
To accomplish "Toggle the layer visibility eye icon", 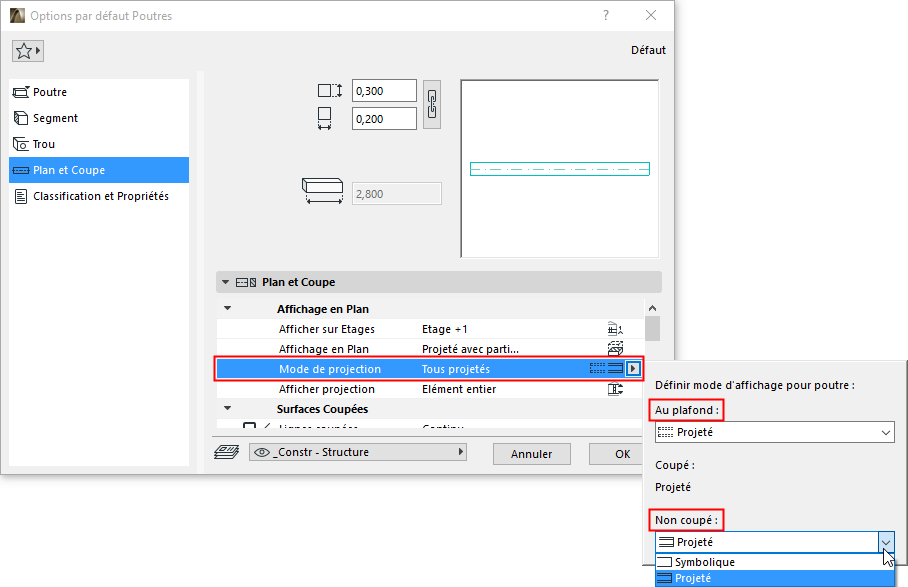I will [x=262, y=452].
